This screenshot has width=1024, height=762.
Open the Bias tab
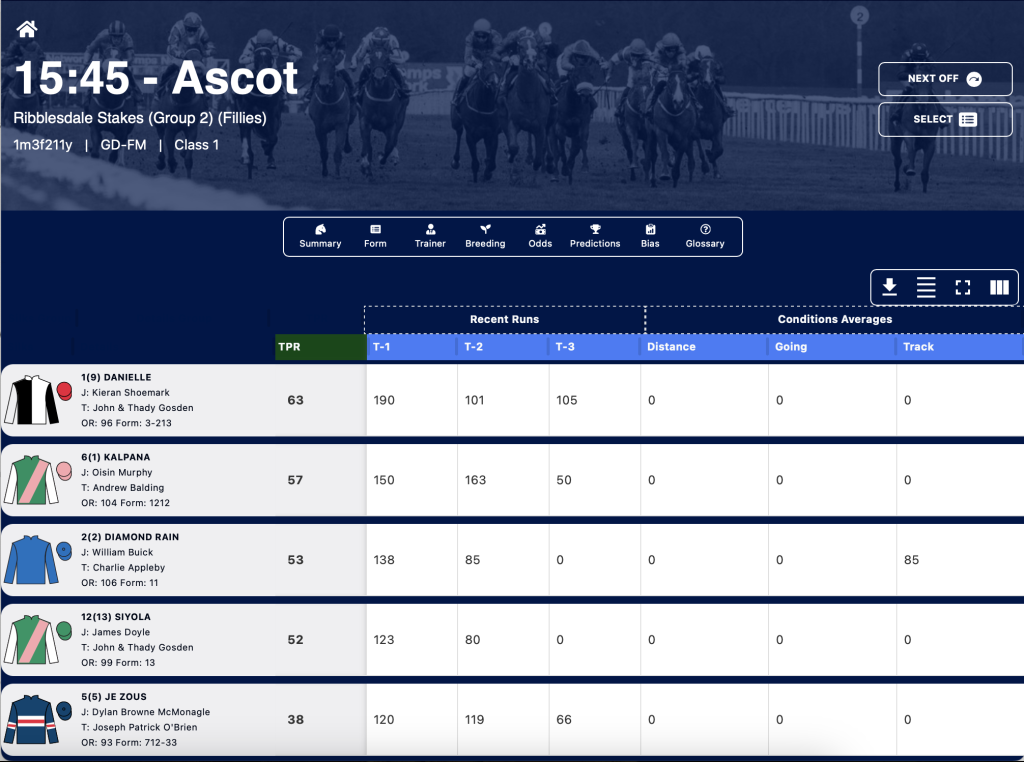(650, 236)
